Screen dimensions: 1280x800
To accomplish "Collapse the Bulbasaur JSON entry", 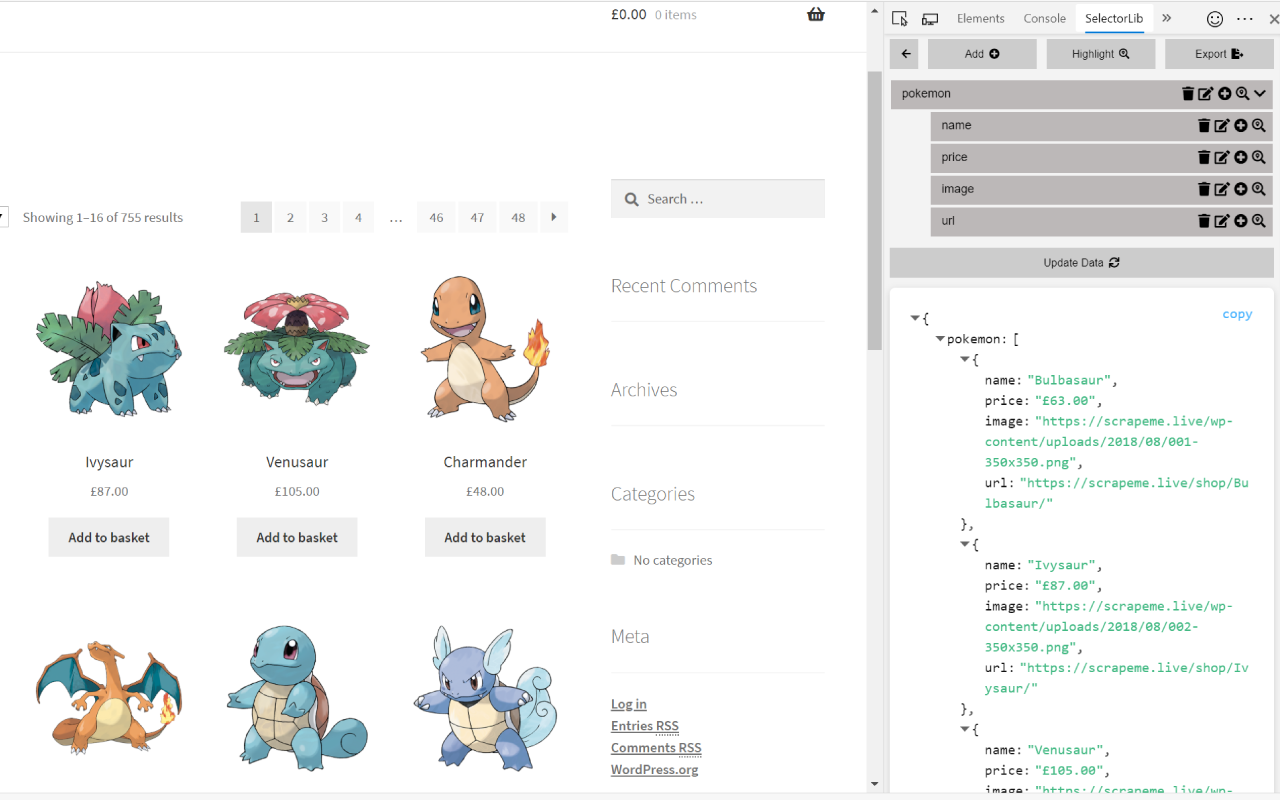I will tap(965, 359).
